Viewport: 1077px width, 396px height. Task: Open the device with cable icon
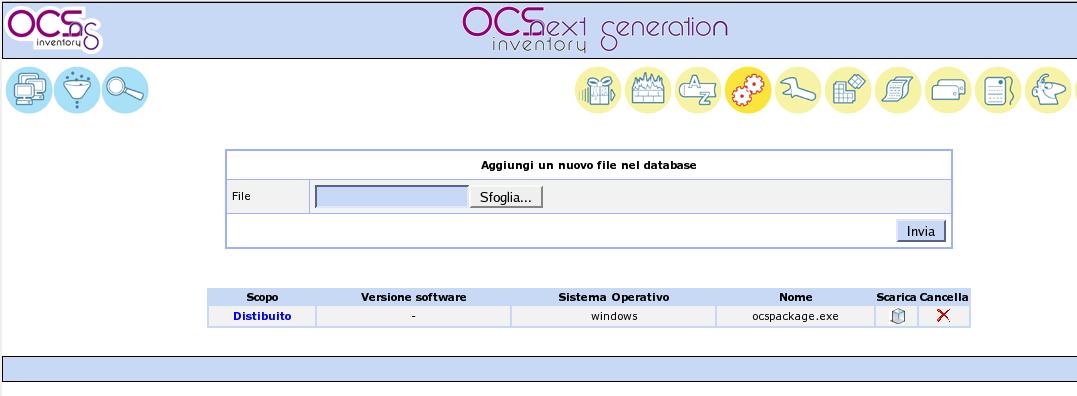click(x=998, y=90)
